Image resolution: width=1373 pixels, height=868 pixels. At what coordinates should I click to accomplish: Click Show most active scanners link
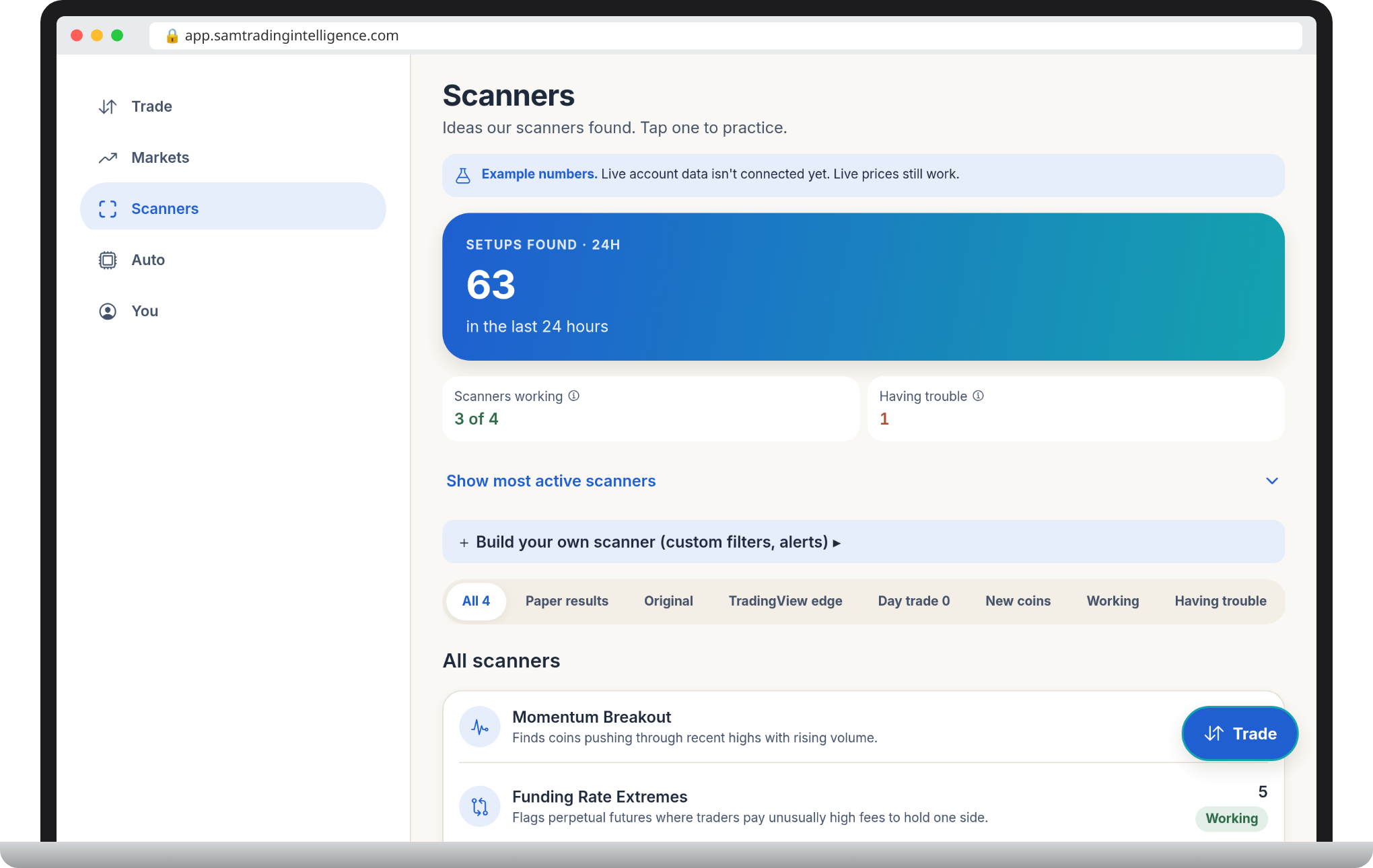click(551, 480)
